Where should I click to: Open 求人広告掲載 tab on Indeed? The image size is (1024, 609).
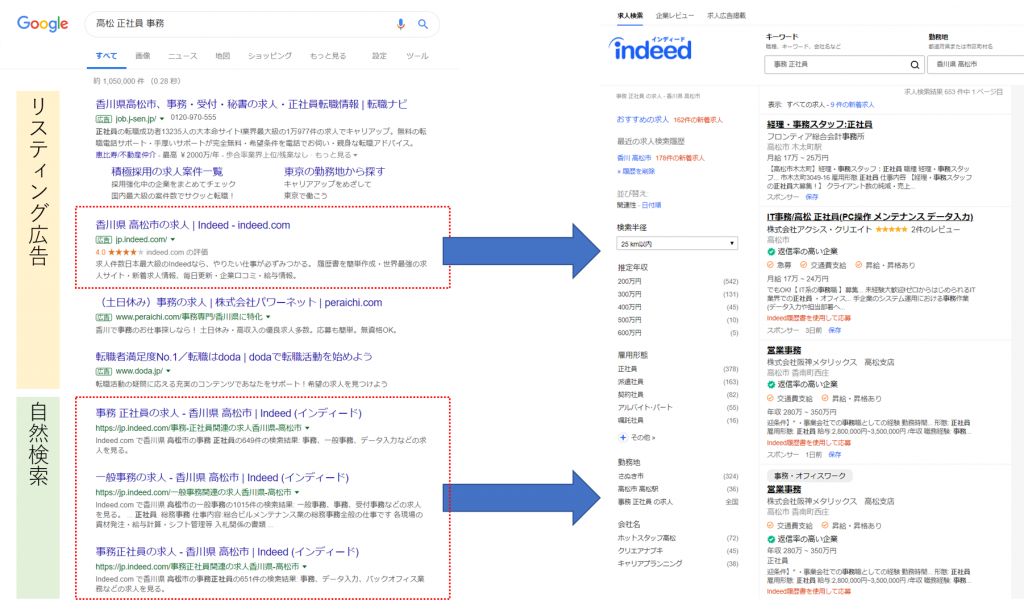[726, 16]
